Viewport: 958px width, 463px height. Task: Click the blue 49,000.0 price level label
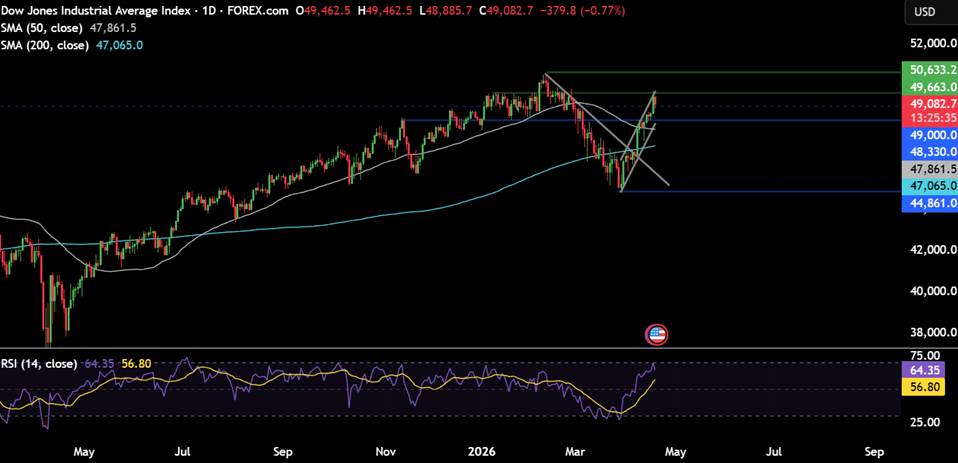tap(929, 134)
